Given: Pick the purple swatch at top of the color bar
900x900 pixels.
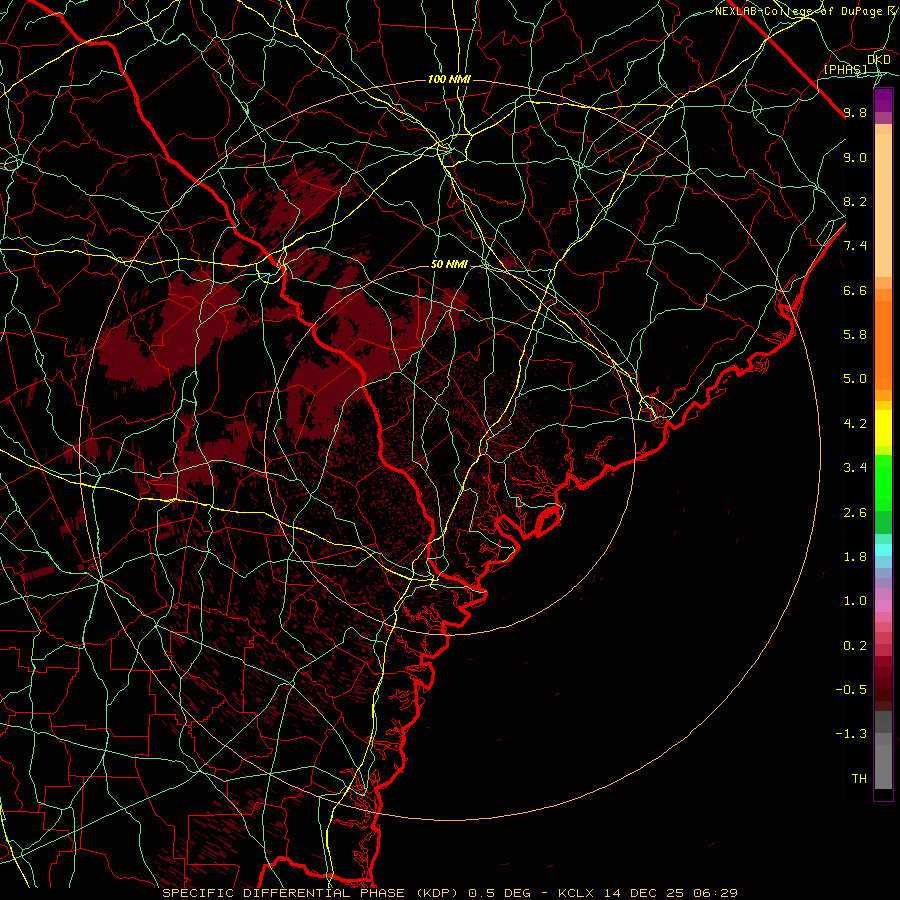Looking at the screenshot, I should coord(883,101).
